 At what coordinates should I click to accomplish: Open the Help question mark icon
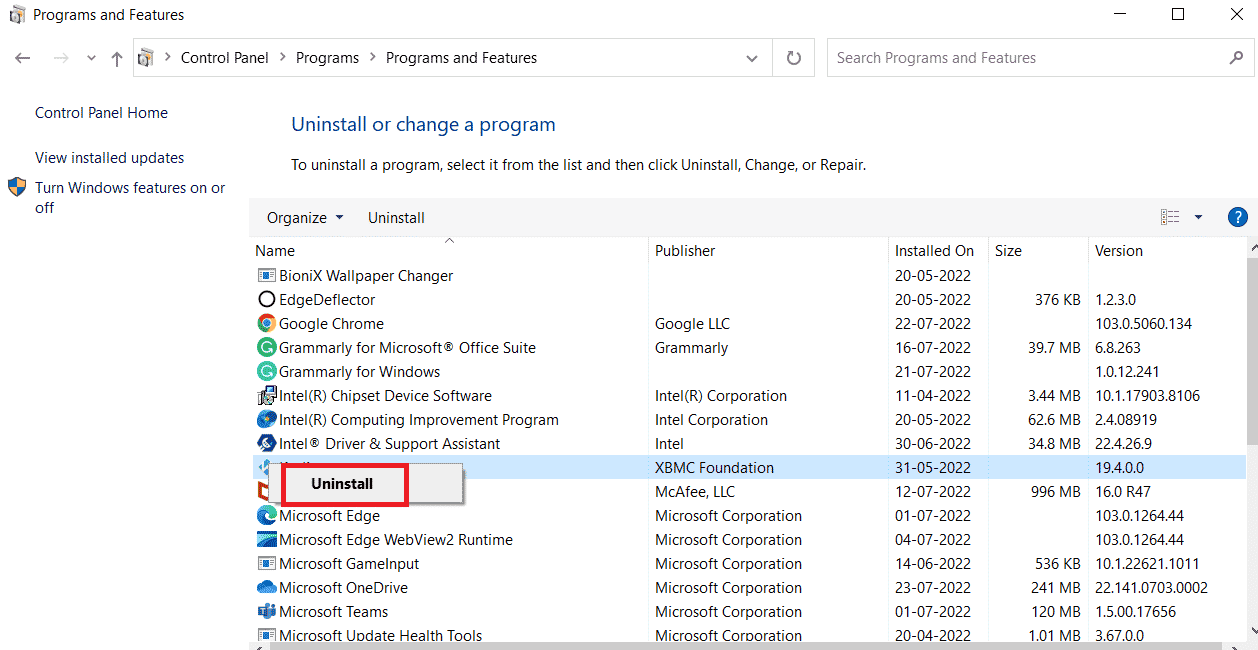(x=1237, y=217)
